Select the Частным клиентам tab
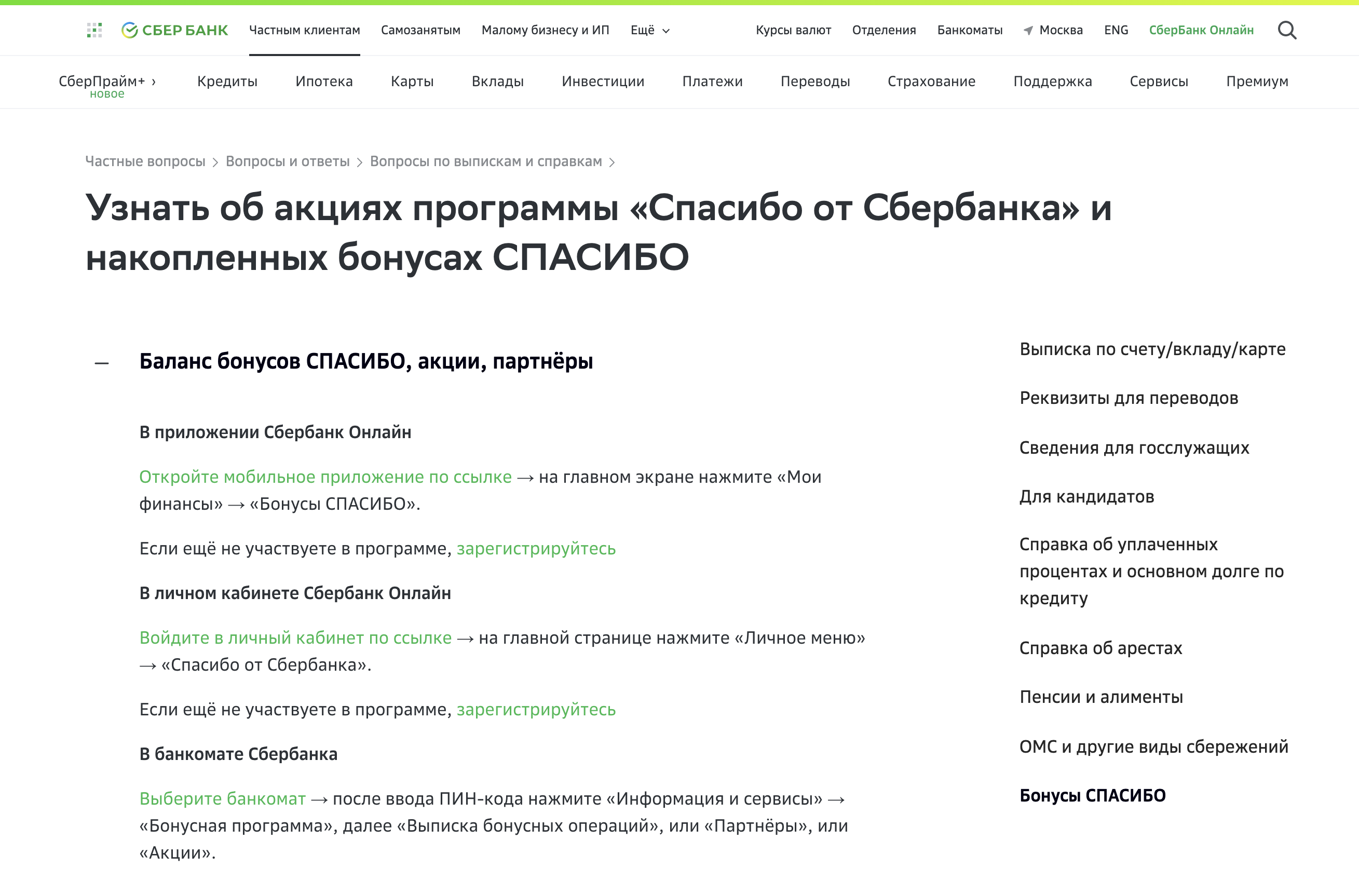1359x896 pixels. click(x=305, y=30)
